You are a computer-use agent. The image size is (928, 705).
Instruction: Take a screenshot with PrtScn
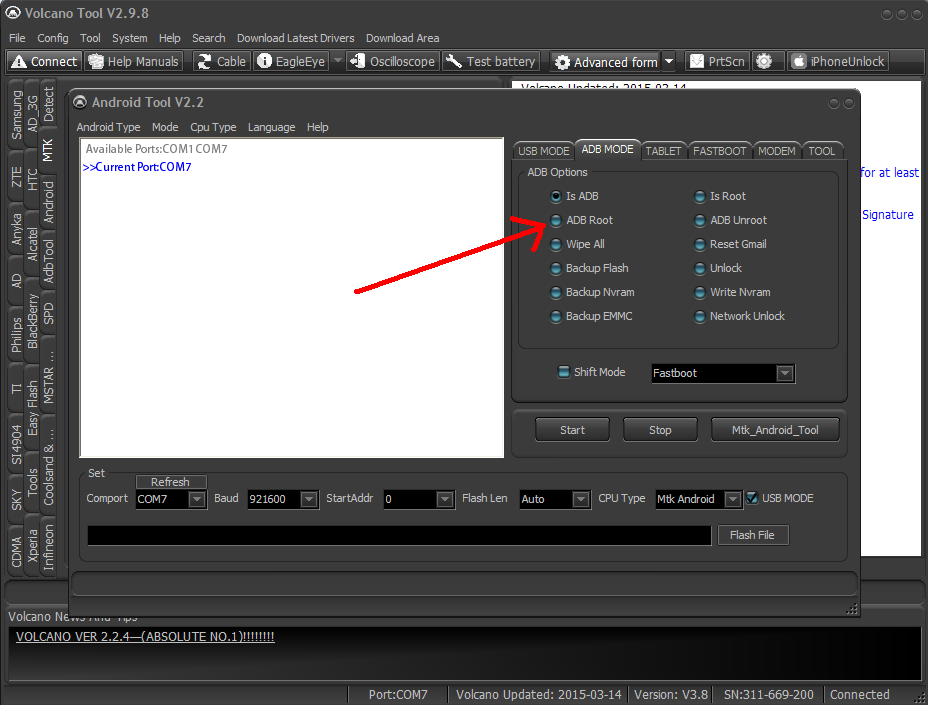click(717, 61)
